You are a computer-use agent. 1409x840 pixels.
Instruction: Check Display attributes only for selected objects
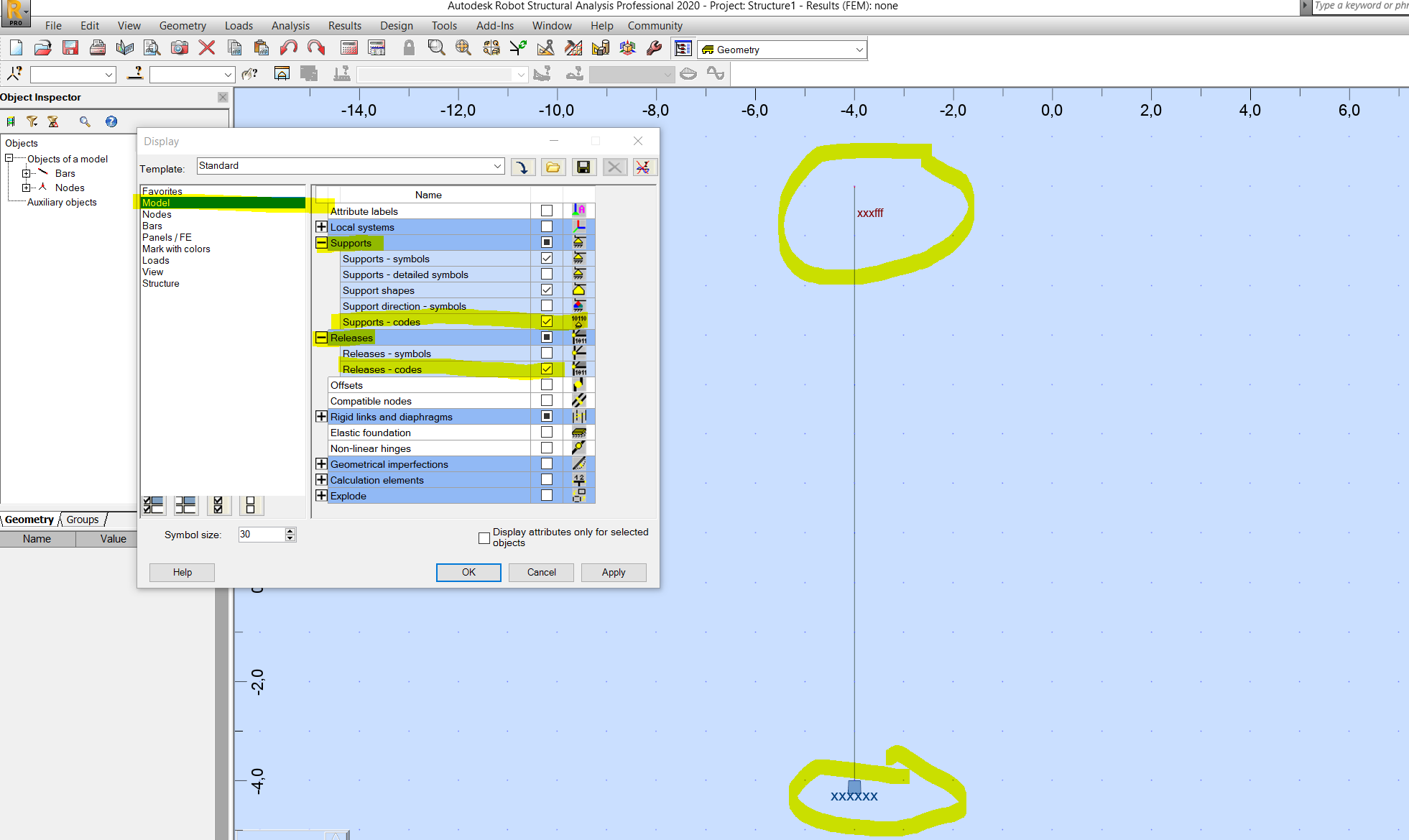click(484, 537)
